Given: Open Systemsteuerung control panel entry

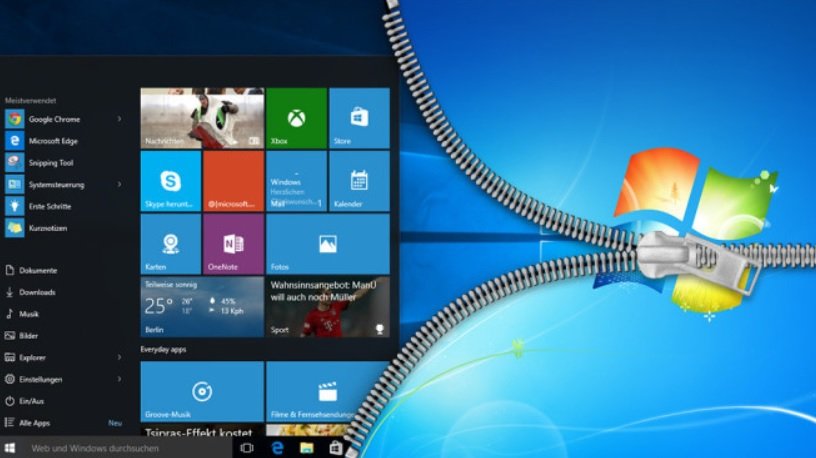Looking at the screenshot, I should pos(62,185).
